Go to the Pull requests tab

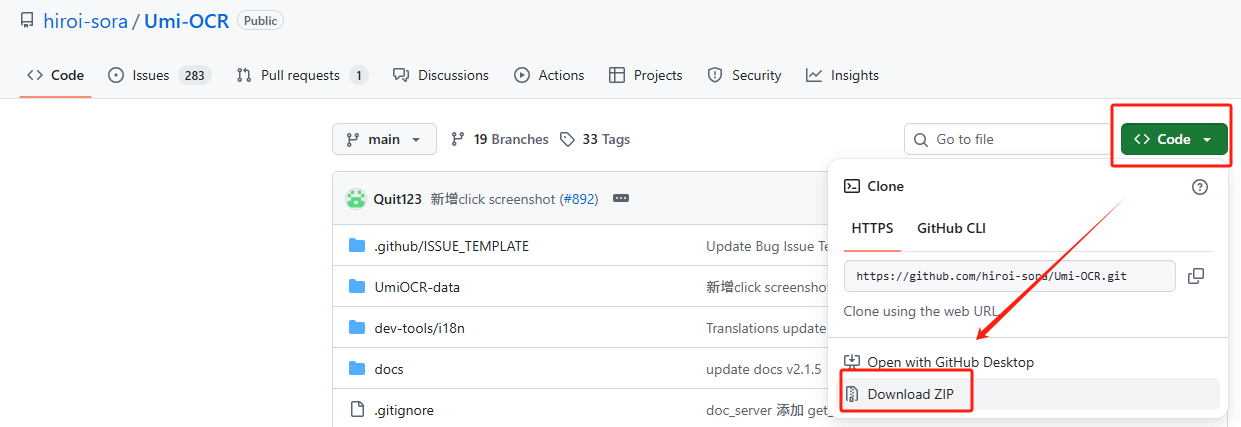coord(301,76)
